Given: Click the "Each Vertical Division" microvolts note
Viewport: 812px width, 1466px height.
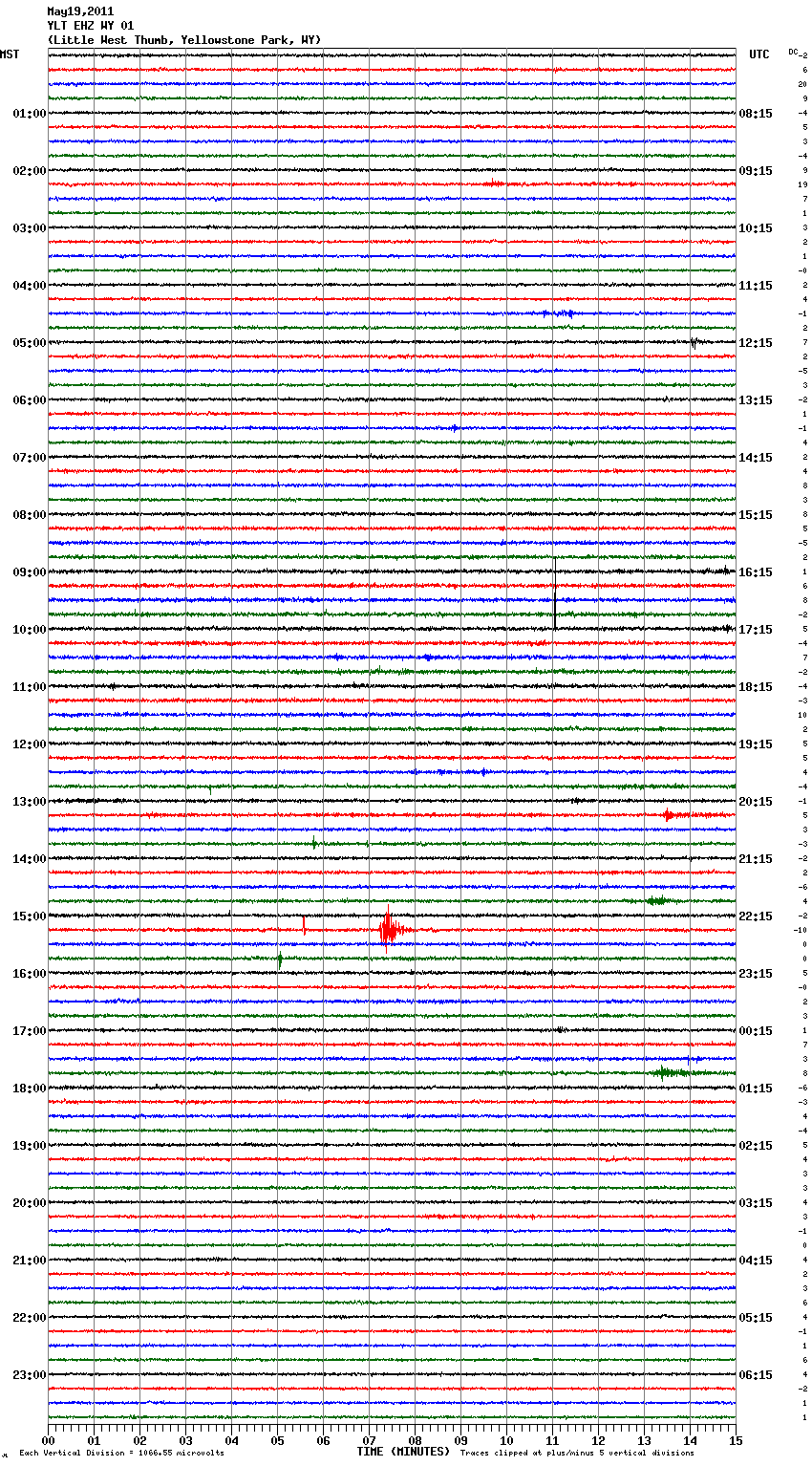Looking at the screenshot, I should (x=121, y=1453).
